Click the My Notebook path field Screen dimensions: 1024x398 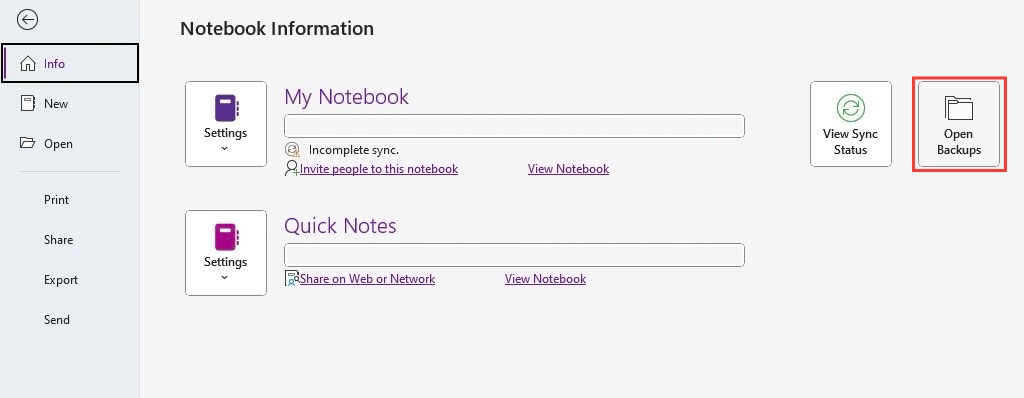tap(515, 126)
